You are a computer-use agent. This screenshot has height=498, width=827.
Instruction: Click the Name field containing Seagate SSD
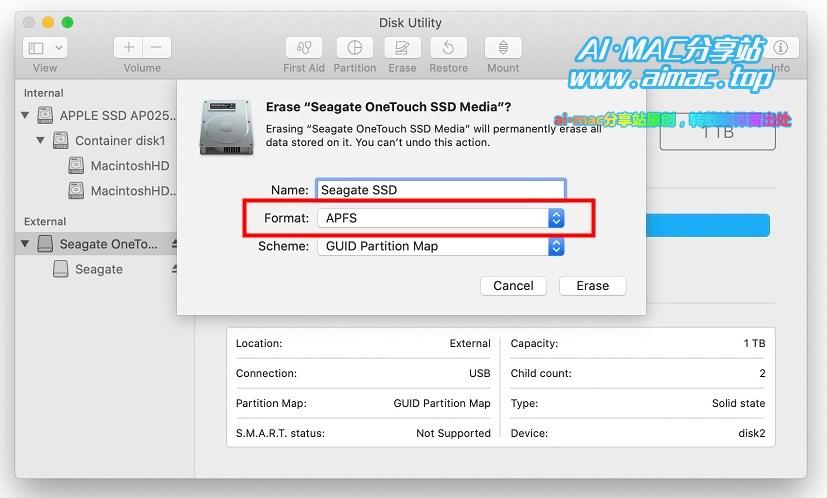[x=441, y=190]
